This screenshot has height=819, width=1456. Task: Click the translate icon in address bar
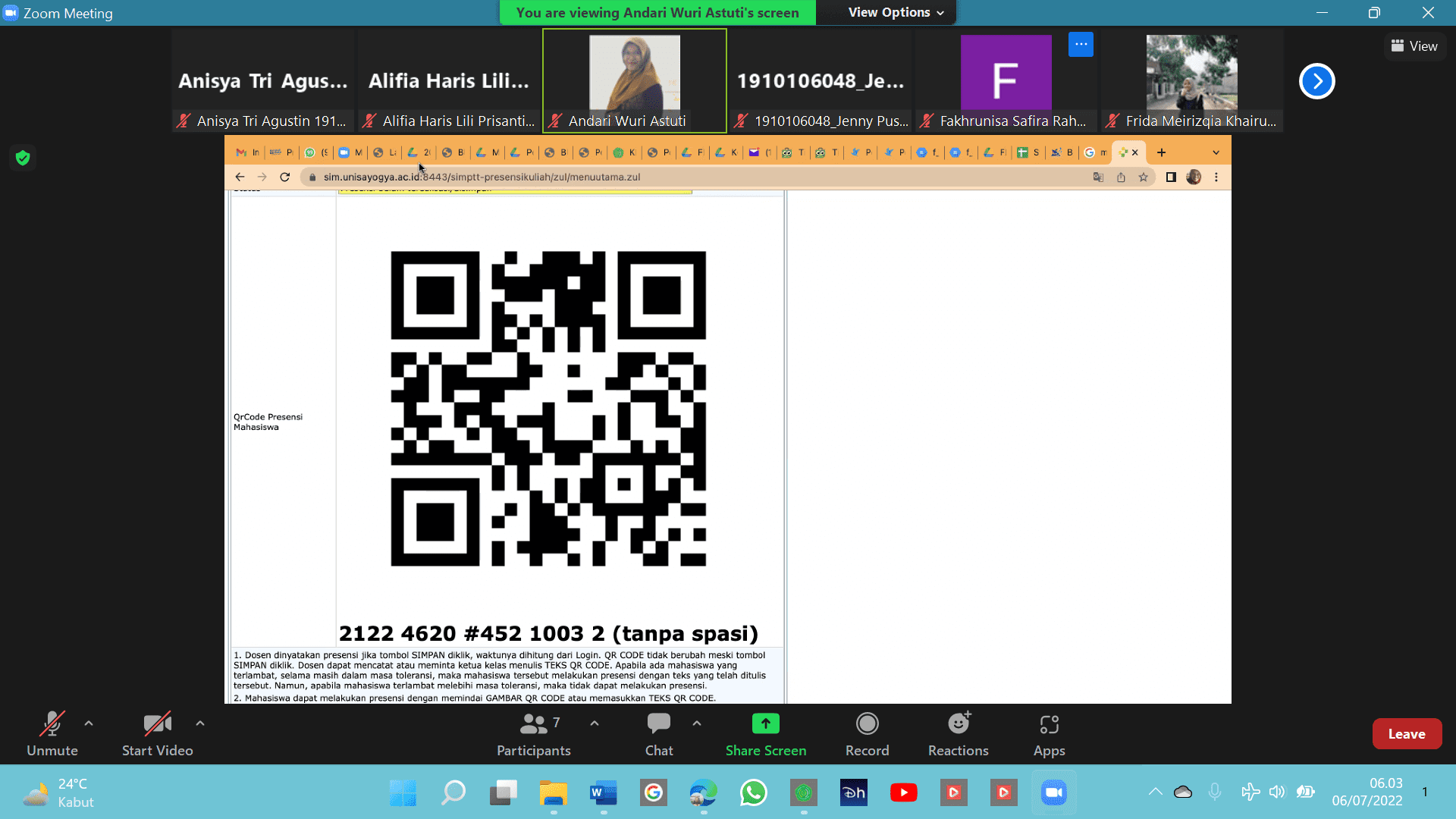[1098, 177]
